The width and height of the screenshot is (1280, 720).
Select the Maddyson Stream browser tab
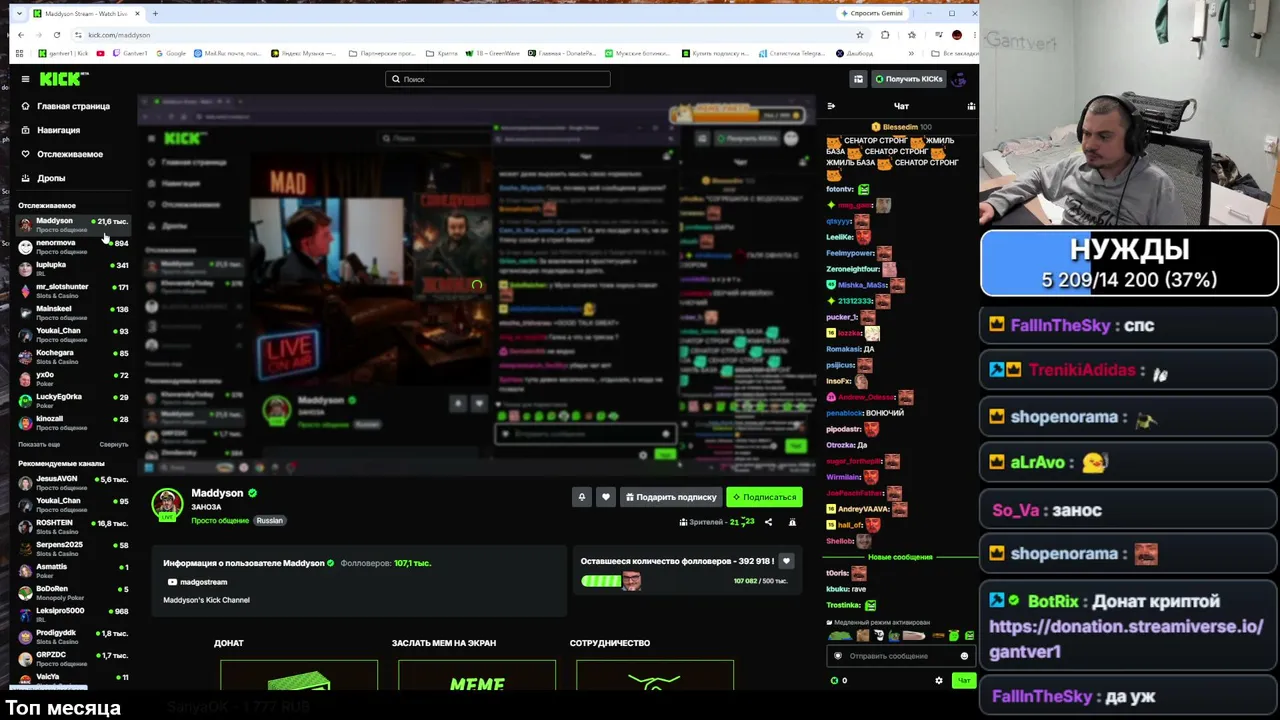point(85,14)
